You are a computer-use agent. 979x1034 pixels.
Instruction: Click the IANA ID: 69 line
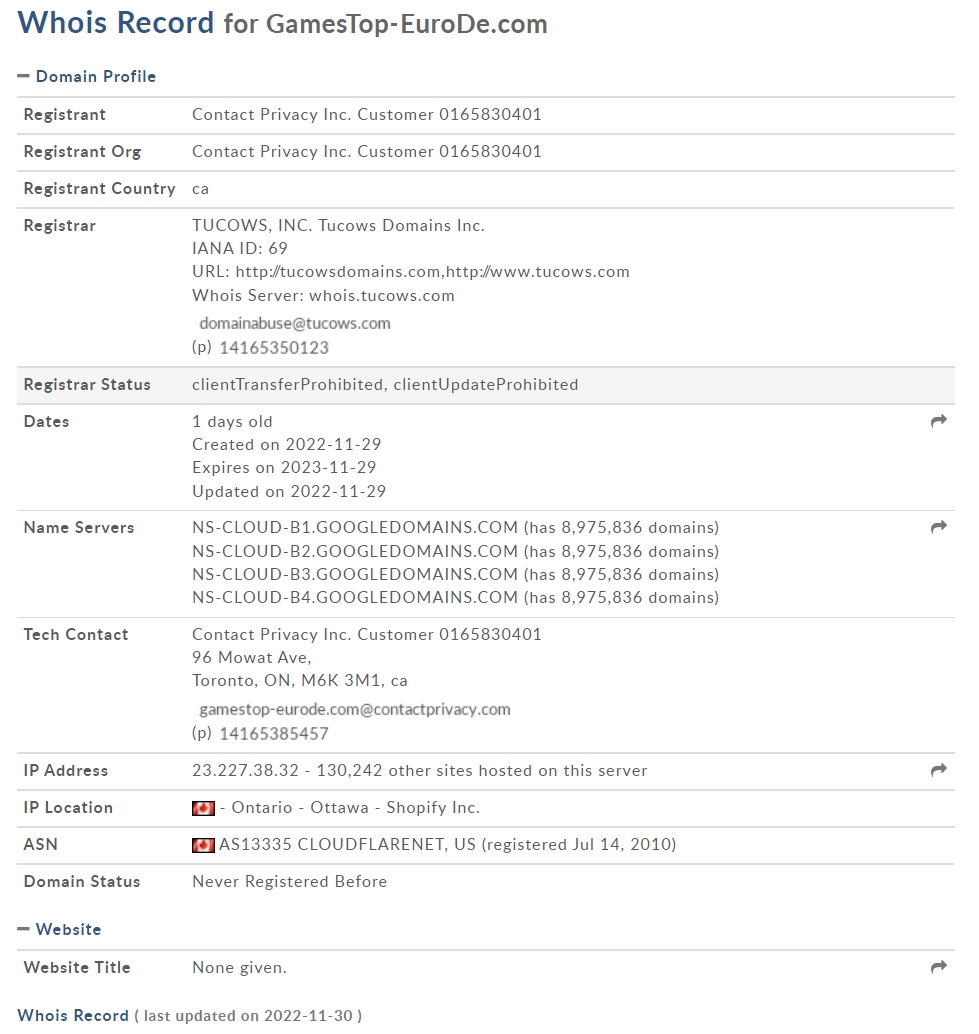240,249
